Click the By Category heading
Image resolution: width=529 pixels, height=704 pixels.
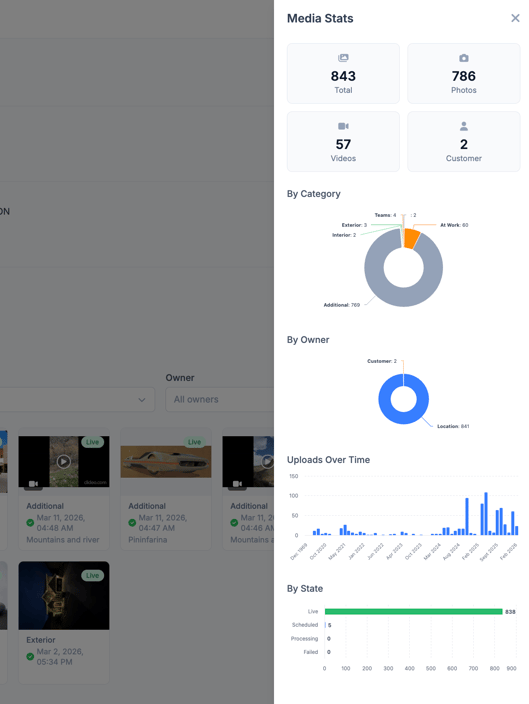(313, 194)
